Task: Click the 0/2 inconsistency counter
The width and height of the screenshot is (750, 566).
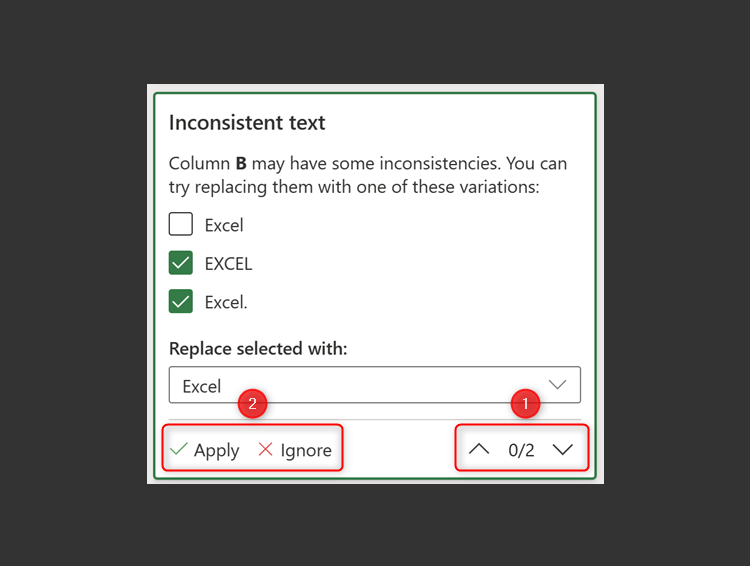Action: [521, 450]
